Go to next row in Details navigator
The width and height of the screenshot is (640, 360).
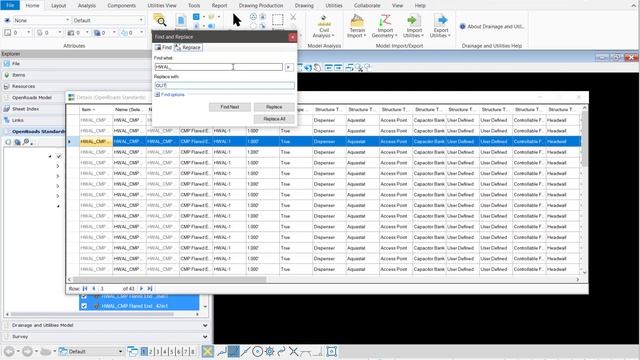pos(142,289)
